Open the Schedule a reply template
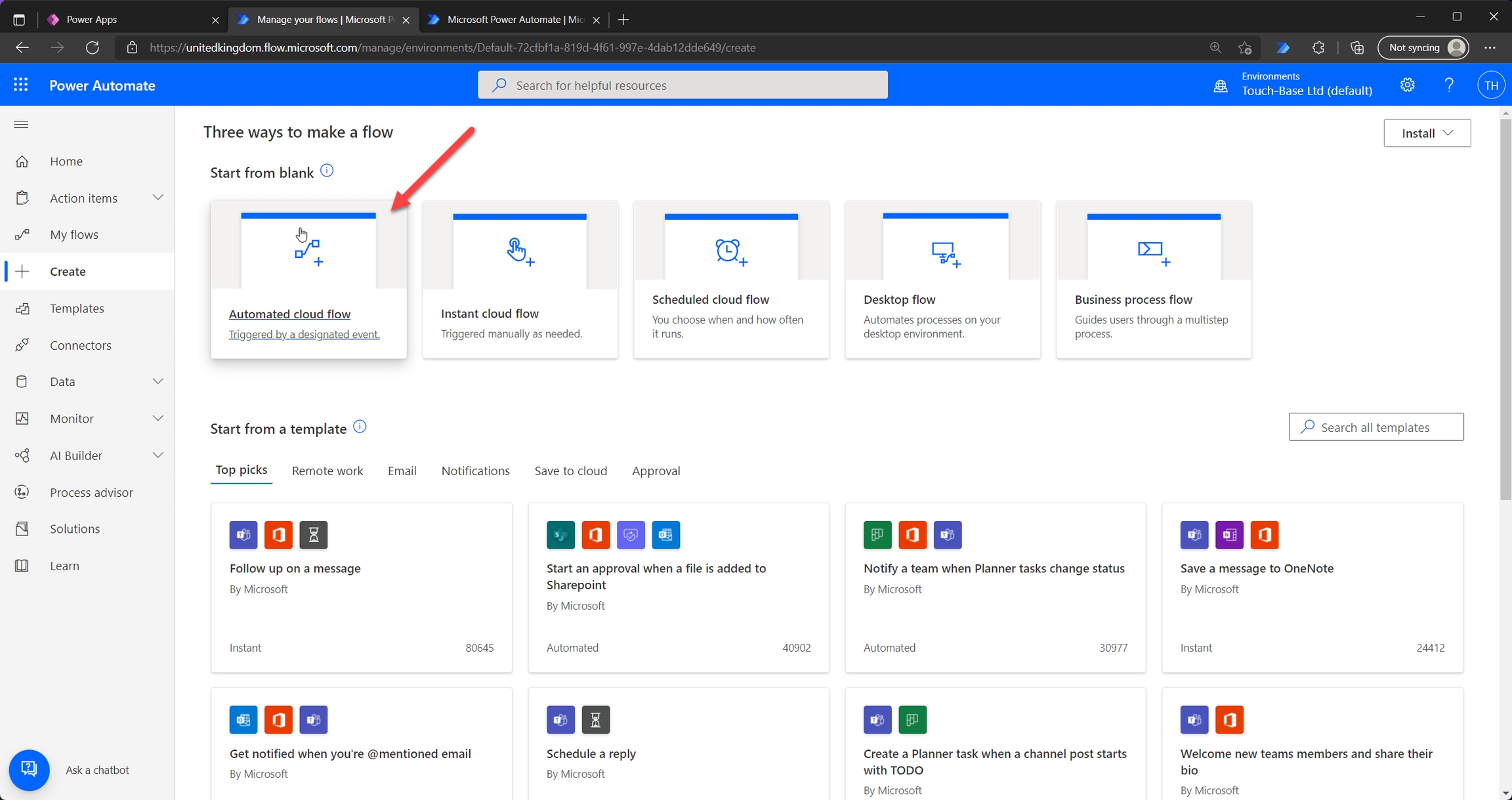Viewport: 1512px width, 800px height. pyautogui.click(x=591, y=753)
